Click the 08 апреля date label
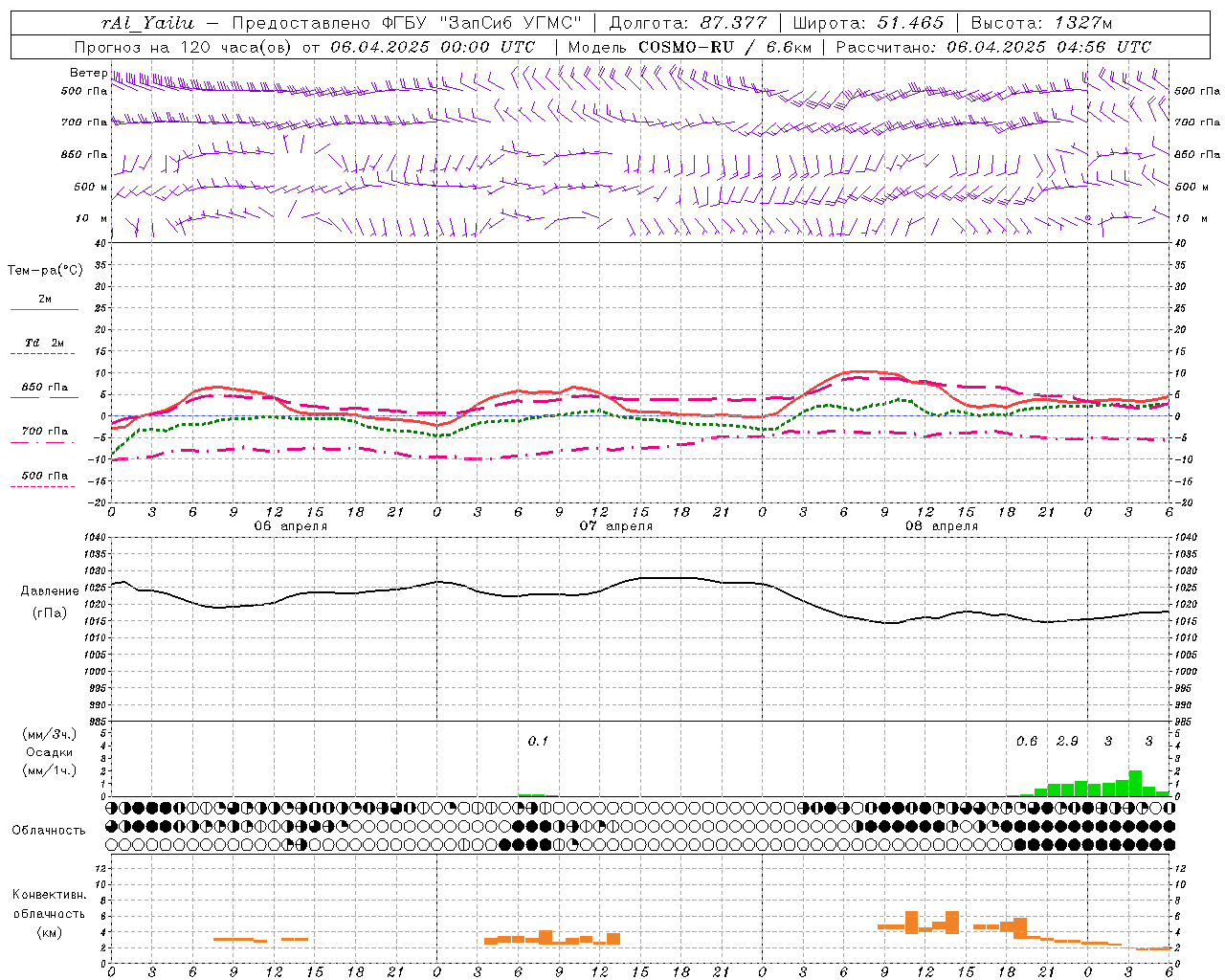This screenshot has width=1225, height=980. (x=942, y=526)
